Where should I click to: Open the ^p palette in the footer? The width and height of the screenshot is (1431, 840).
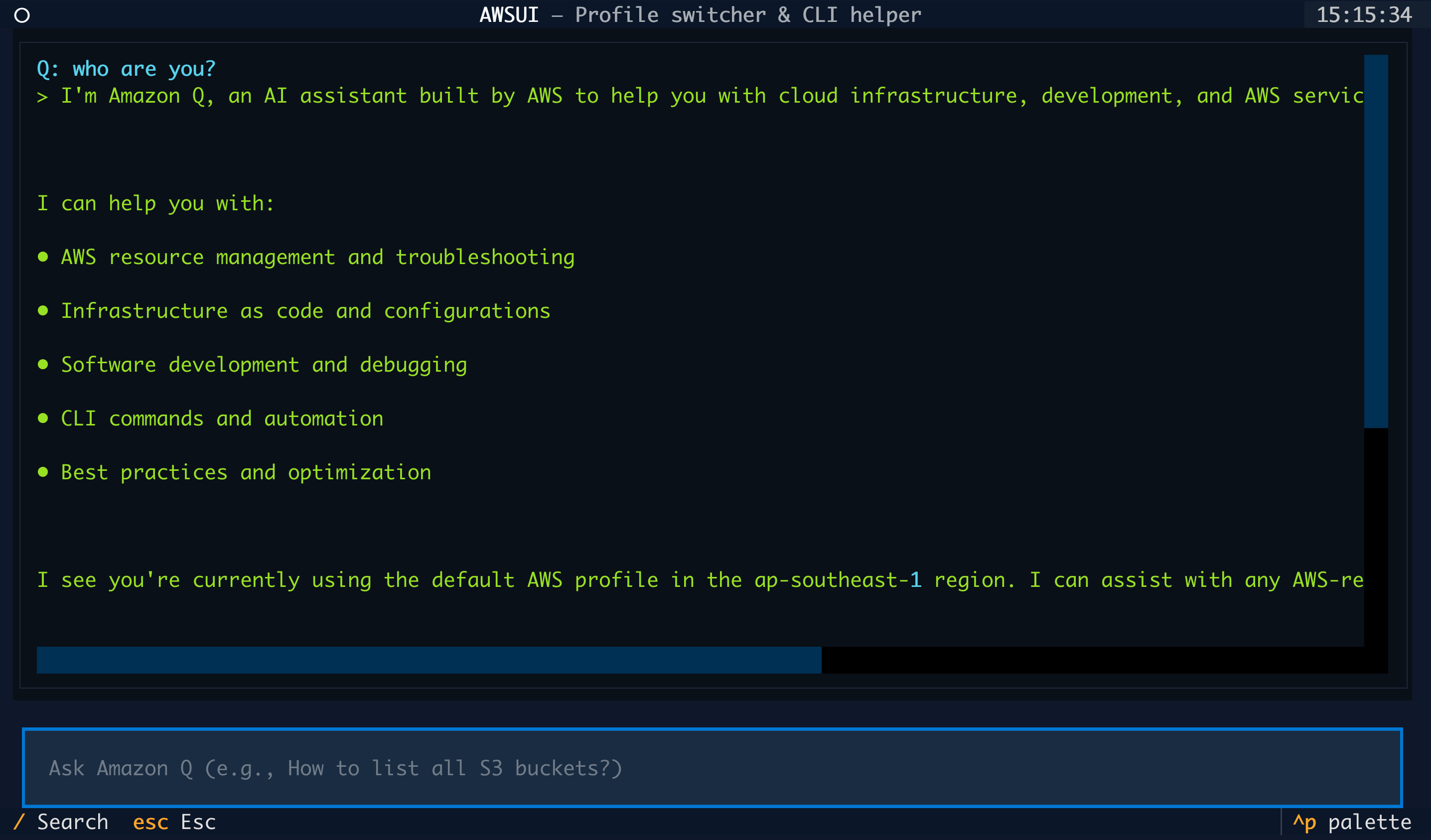[1351, 822]
